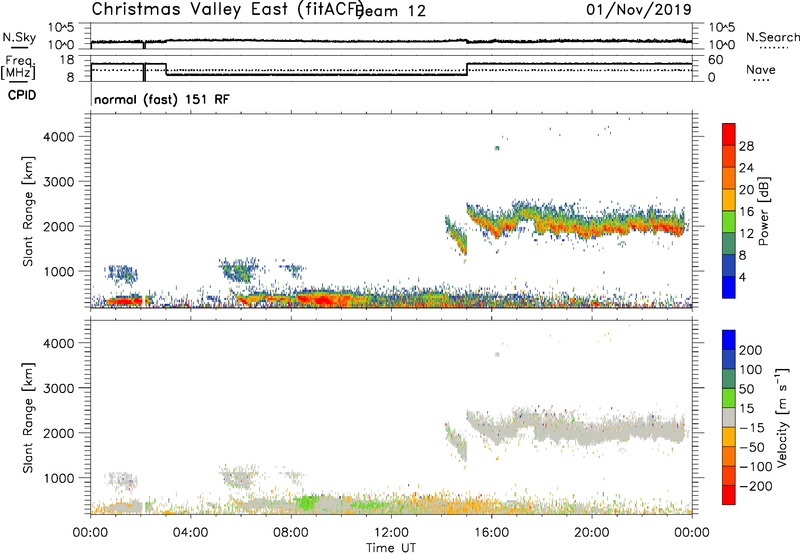Screen dimensions: 800x554
Task: Click the '3000' tick label on the velocity panel
Action: pos(59,388)
